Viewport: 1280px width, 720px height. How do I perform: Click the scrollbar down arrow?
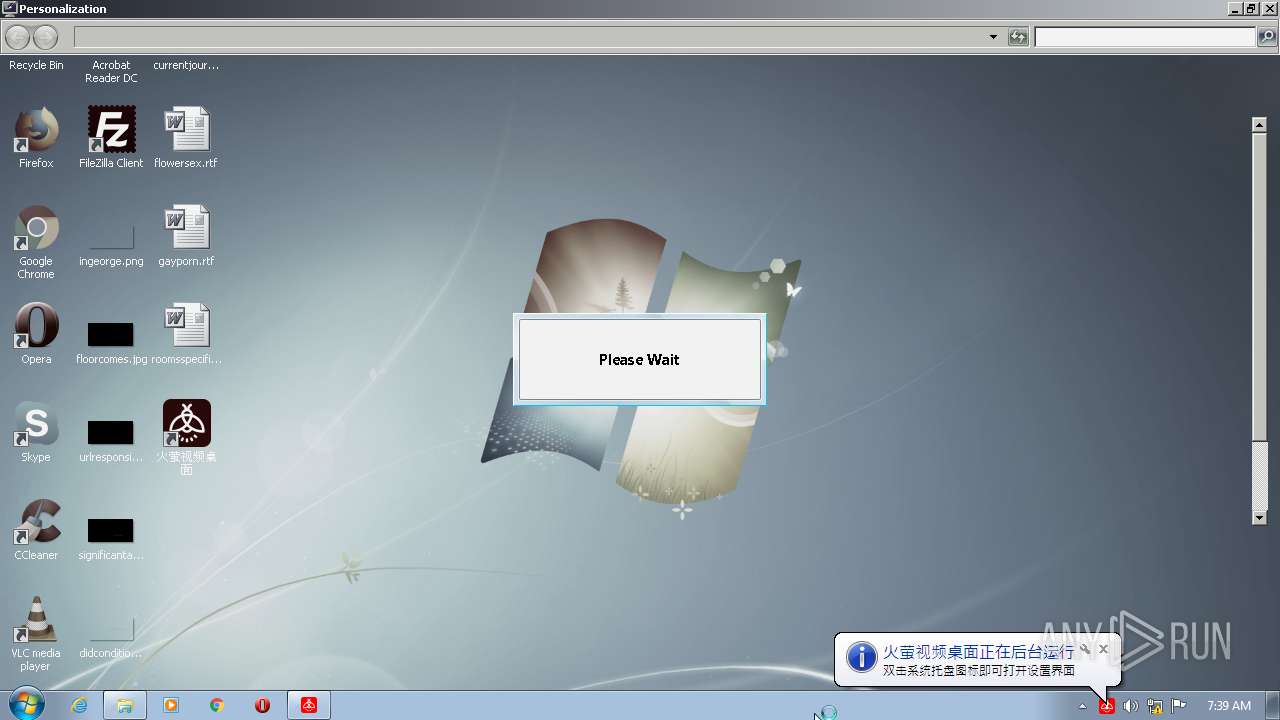tap(1260, 517)
